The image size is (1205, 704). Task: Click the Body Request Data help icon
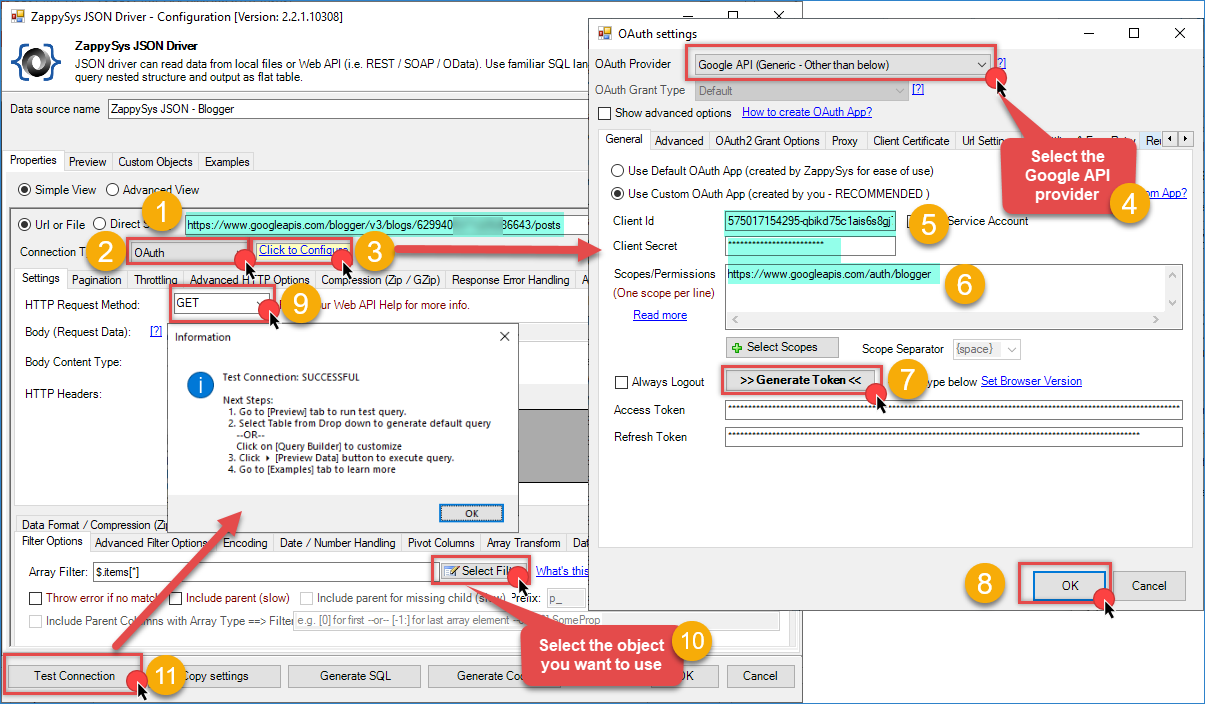(155, 331)
